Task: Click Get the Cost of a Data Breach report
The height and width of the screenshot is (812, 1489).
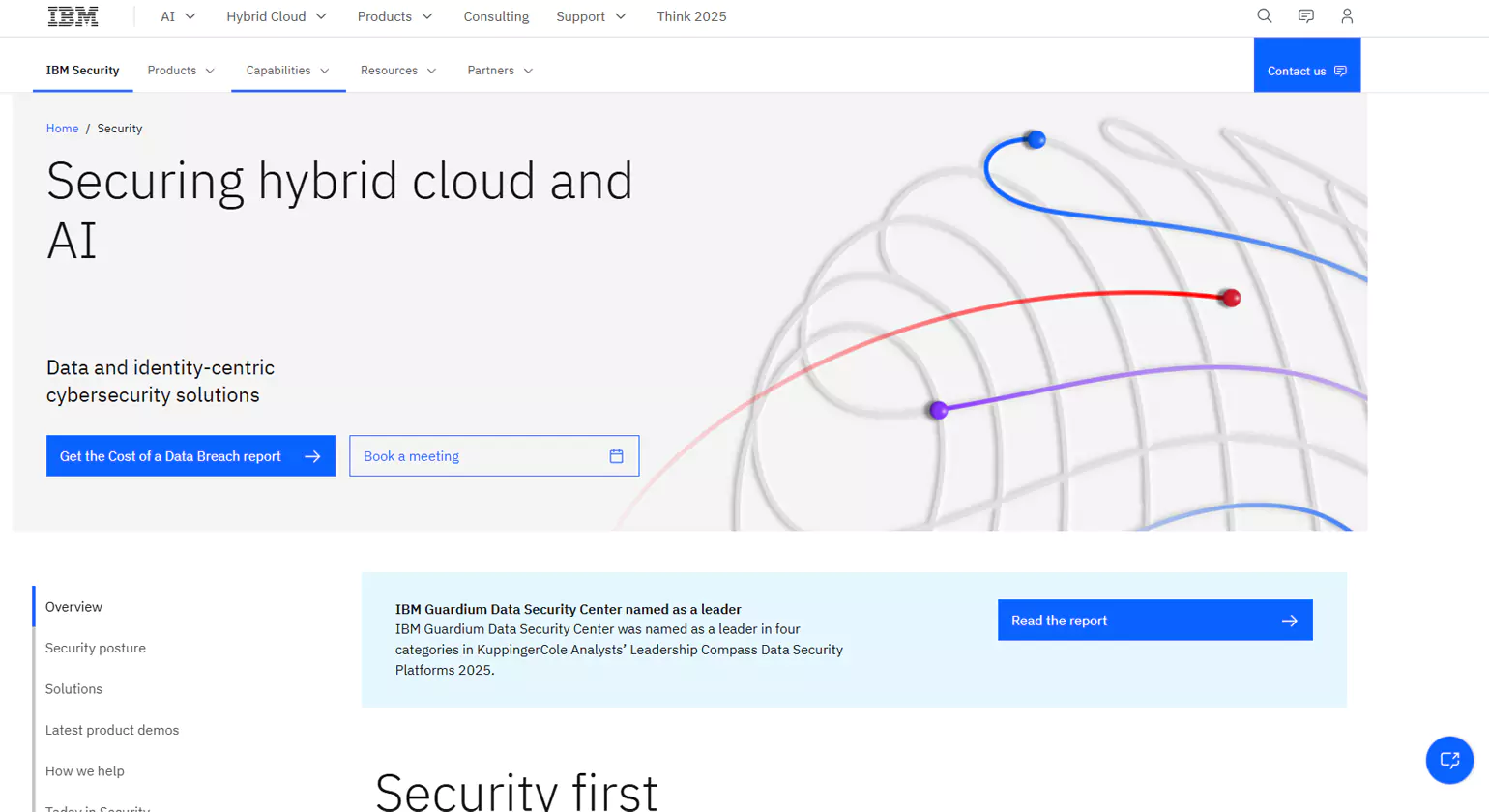Action: click(190, 455)
